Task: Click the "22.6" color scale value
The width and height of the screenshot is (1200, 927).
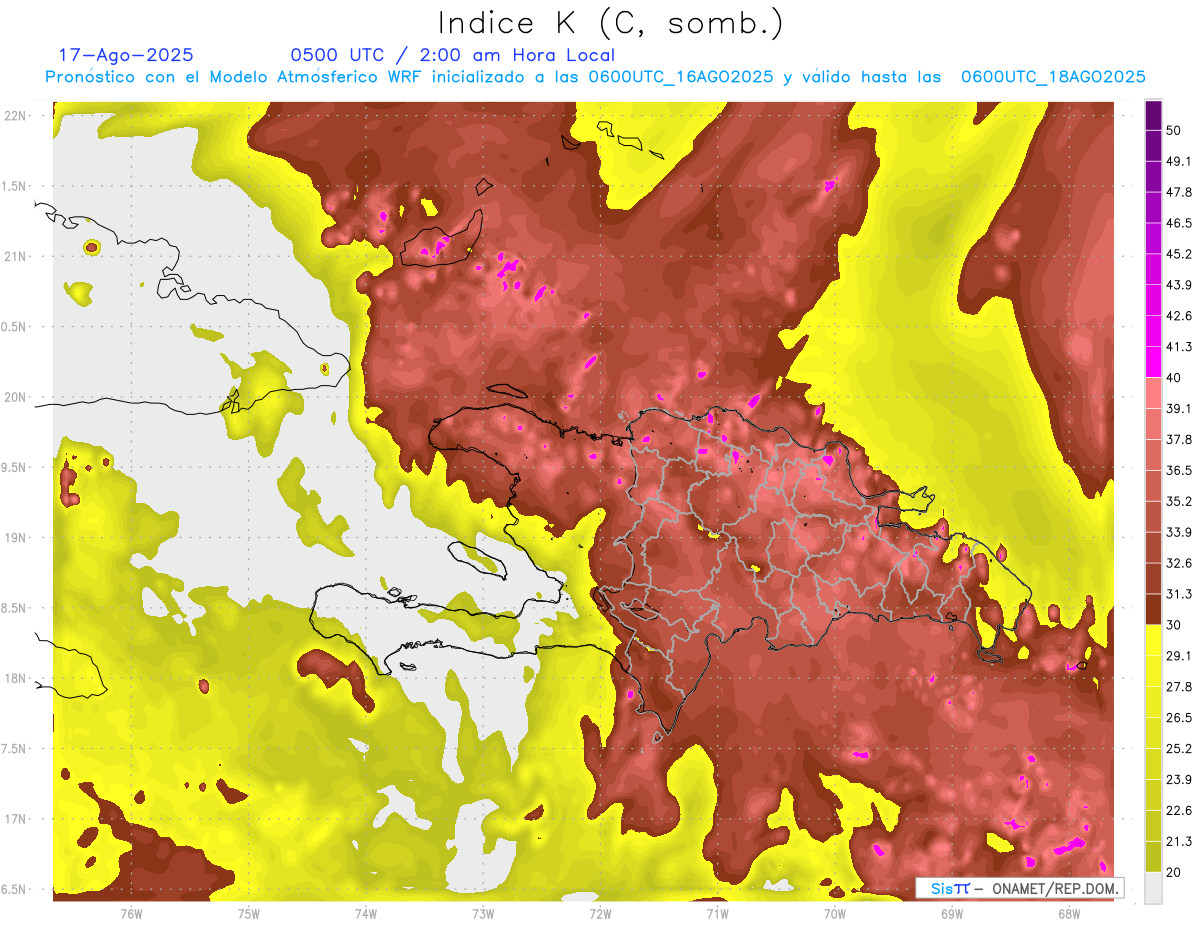Action: pos(1179,811)
